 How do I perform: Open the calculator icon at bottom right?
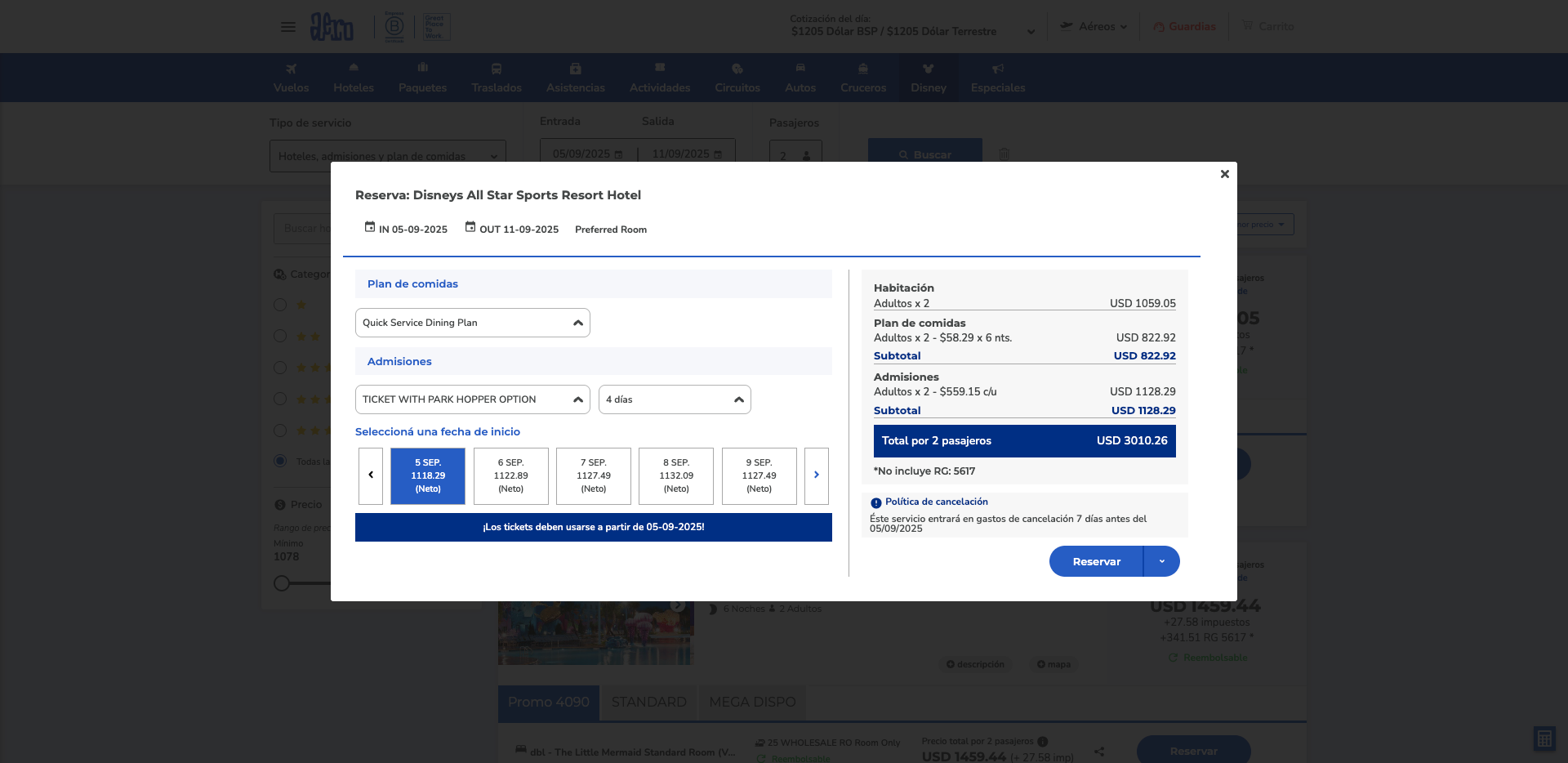point(1544,738)
